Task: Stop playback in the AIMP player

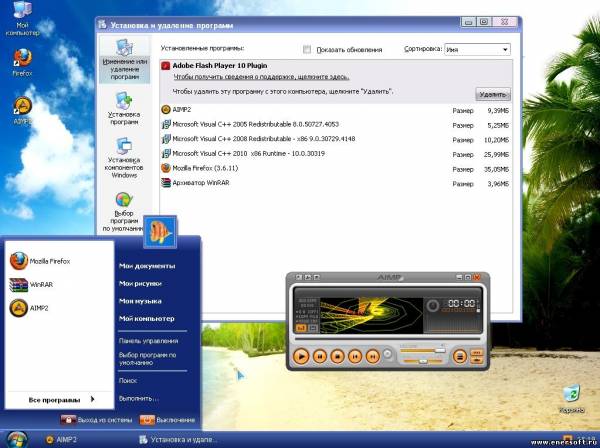Action: 337,357
